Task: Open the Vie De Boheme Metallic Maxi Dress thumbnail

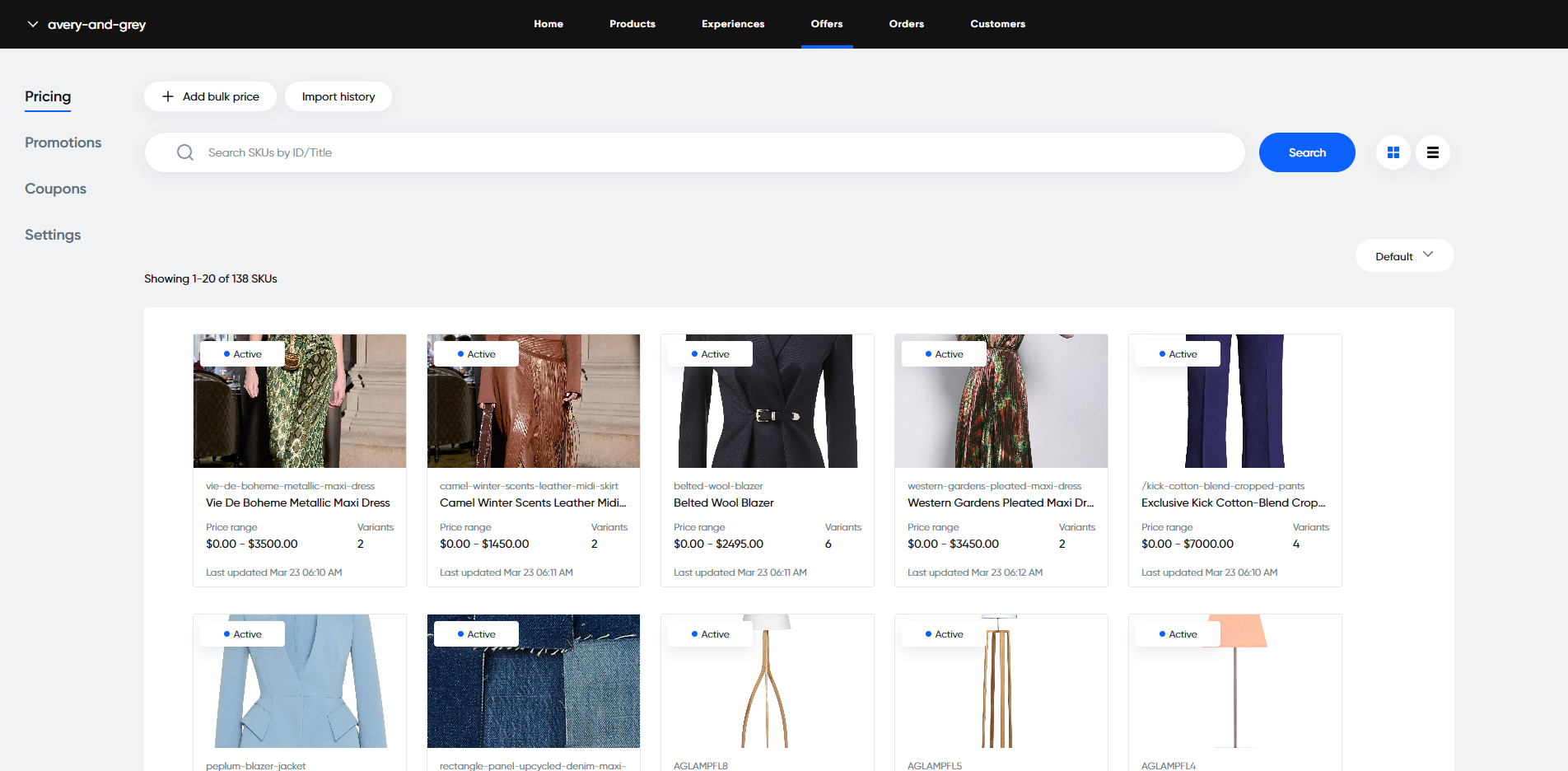Action: [300, 401]
